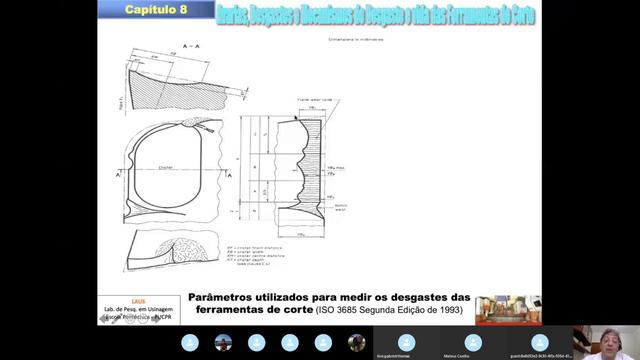
Task: Click the crater abbreviation legend (KF, KB, KM, KT)
Action: 256,256
